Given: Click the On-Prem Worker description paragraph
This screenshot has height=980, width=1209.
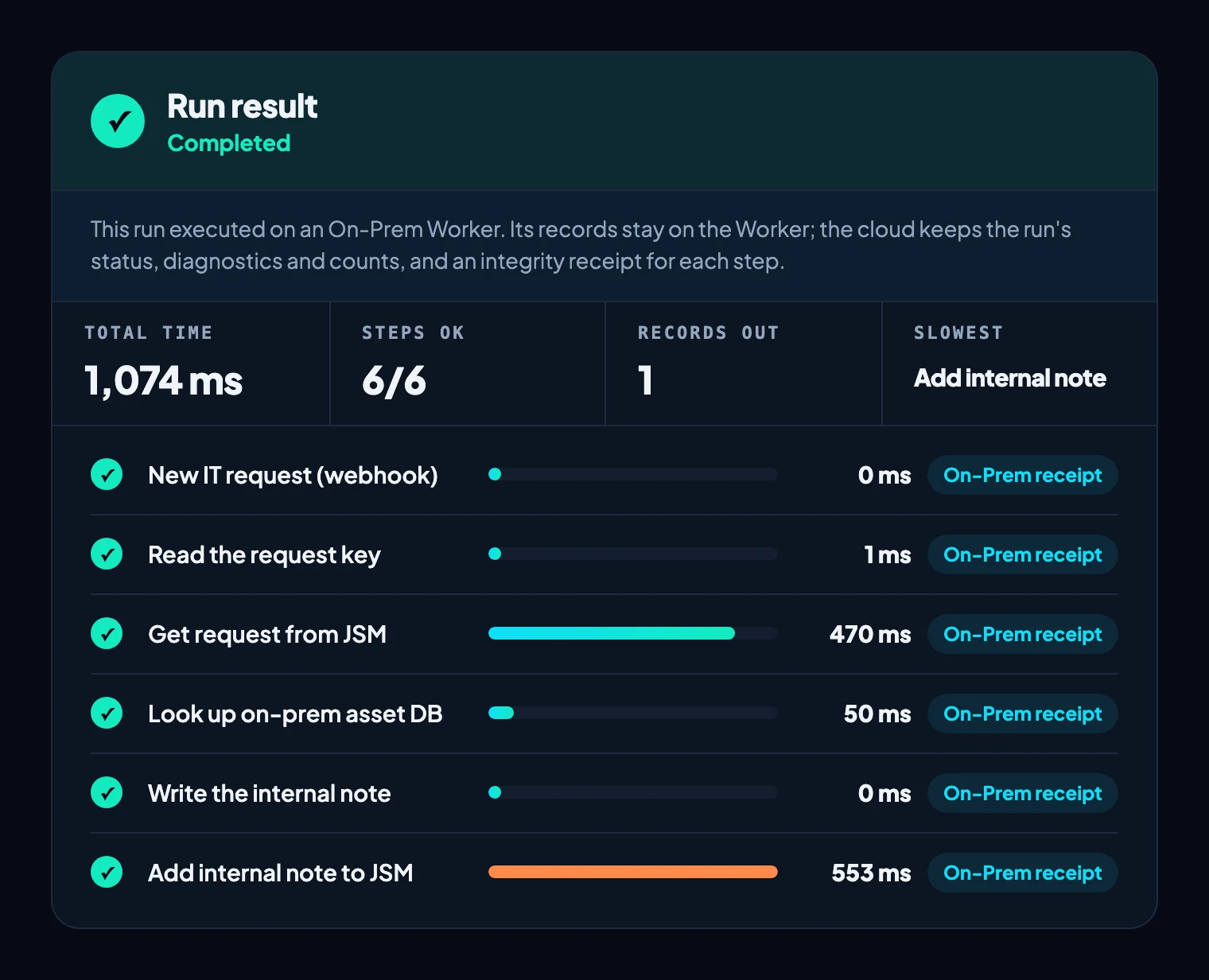Looking at the screenshot, I should [581, 245].
